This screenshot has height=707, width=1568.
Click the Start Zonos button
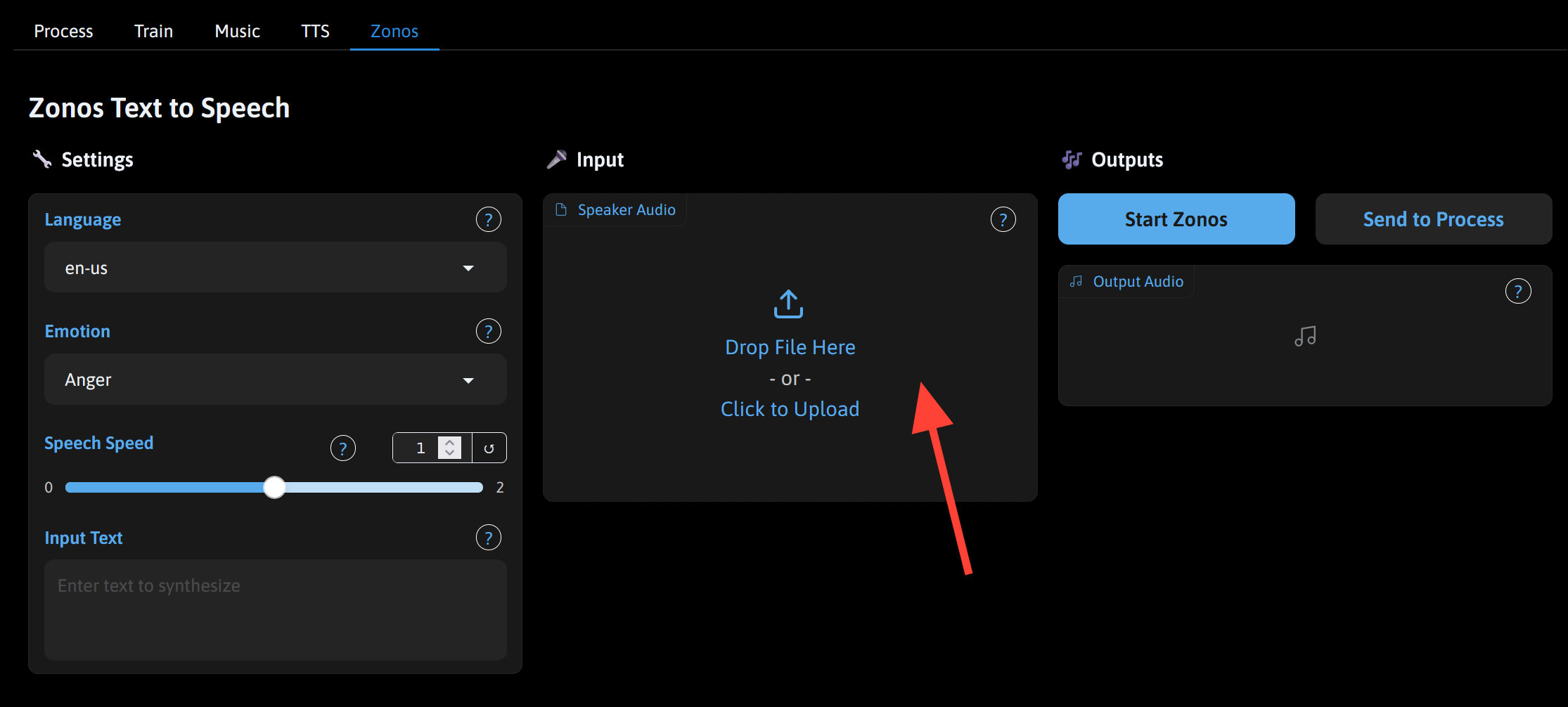coord(1176,219)
